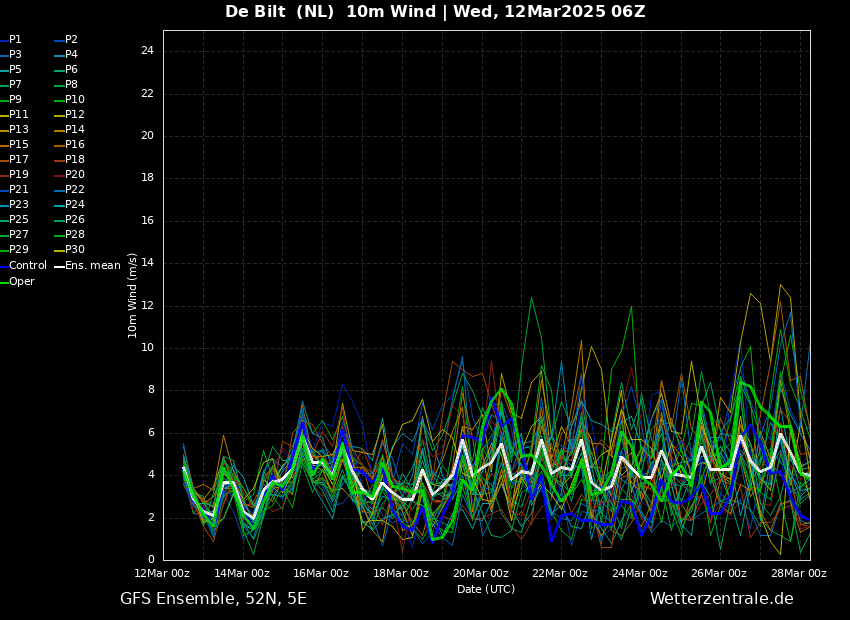Select the P30 legend label
This screenshot has width=850, height=620.
74,250
